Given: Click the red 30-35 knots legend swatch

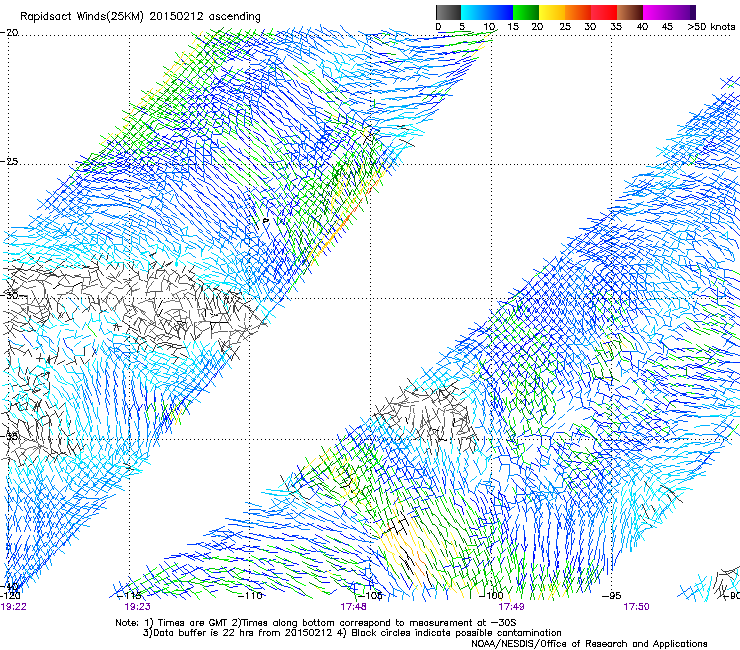Looking at the screenshot, I should [x=604, y=12].
